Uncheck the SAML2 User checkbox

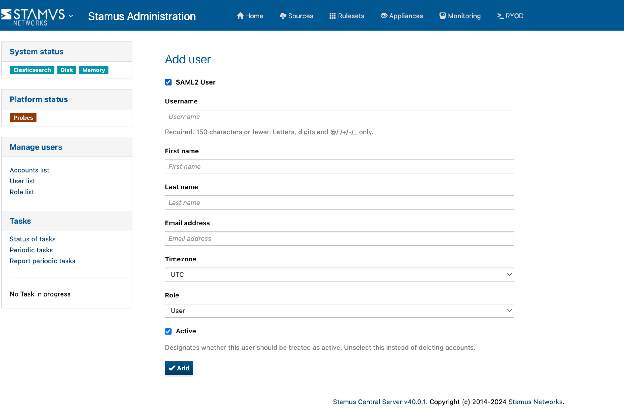[x=168, y=82]
